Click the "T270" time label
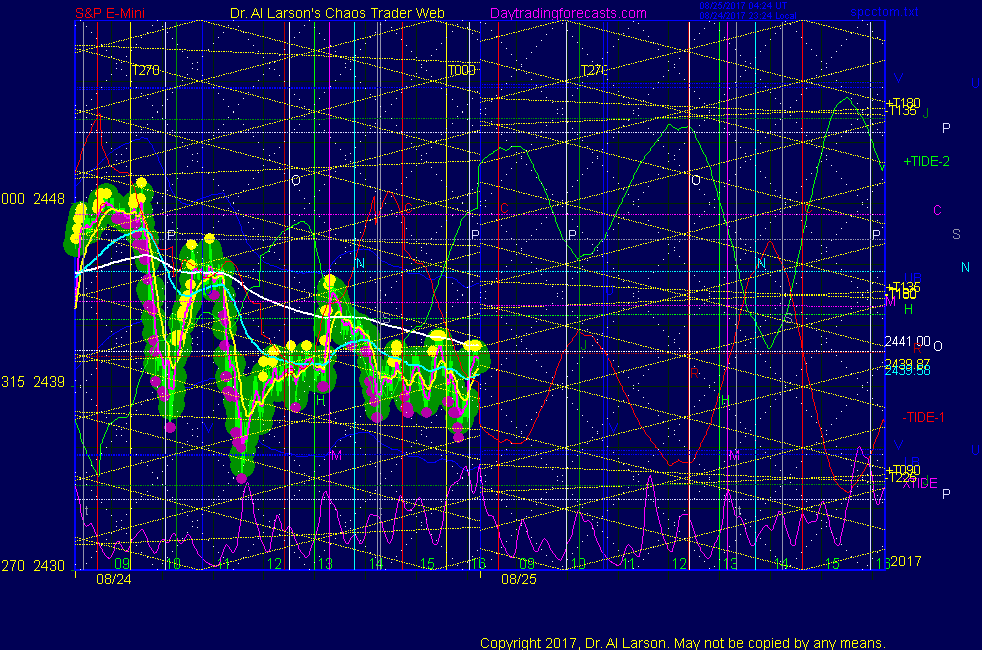 click(146, 70)
